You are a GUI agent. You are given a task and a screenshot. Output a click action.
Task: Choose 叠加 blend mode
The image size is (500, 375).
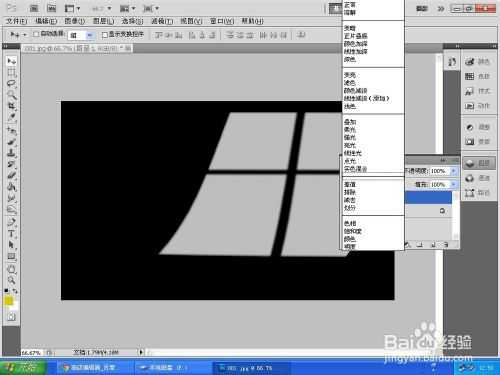coord(350,122)
